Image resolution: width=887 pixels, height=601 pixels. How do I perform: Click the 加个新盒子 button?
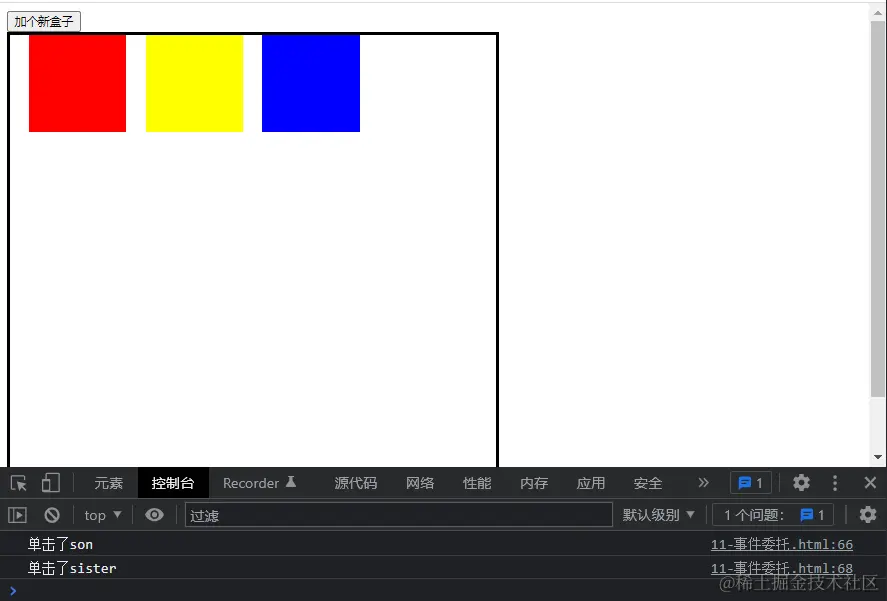pos(44,22)
